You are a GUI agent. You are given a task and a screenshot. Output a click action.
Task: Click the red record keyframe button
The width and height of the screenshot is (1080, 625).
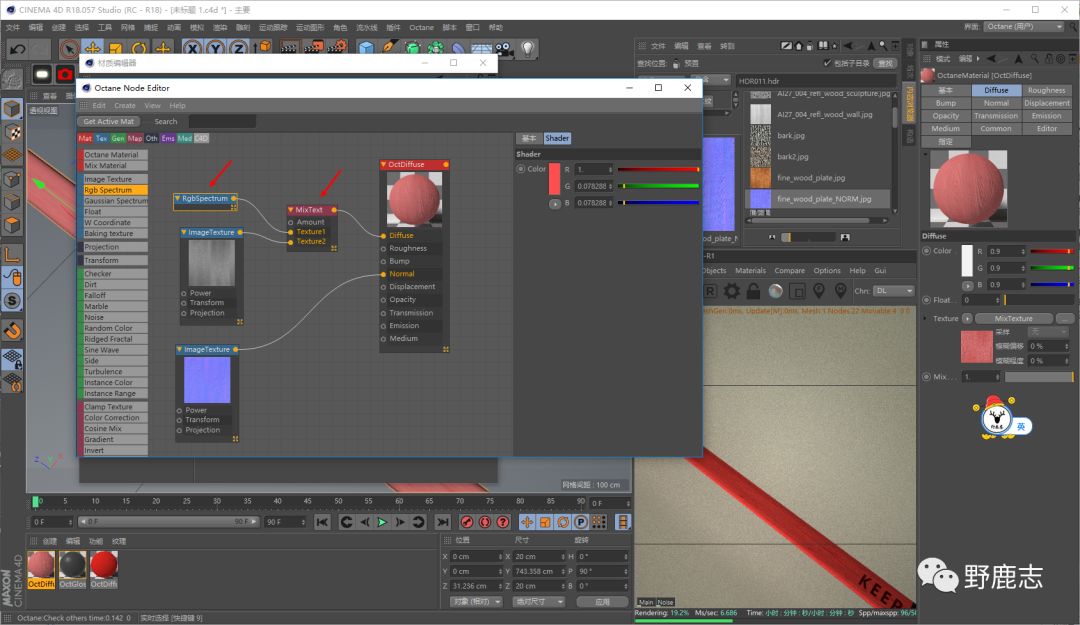click(x=466, y=522)
